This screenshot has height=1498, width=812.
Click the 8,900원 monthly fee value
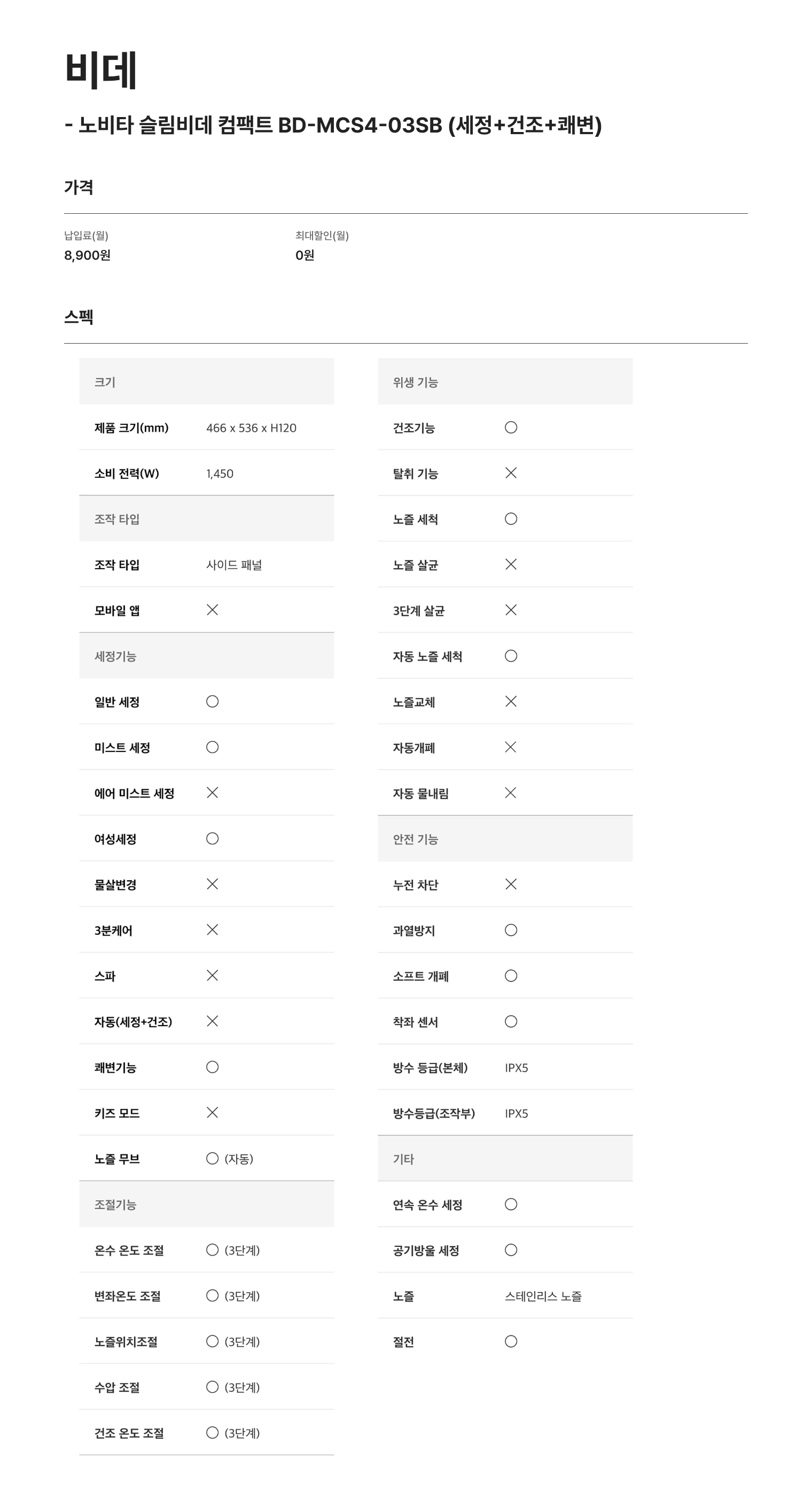(x=87, y=255)
